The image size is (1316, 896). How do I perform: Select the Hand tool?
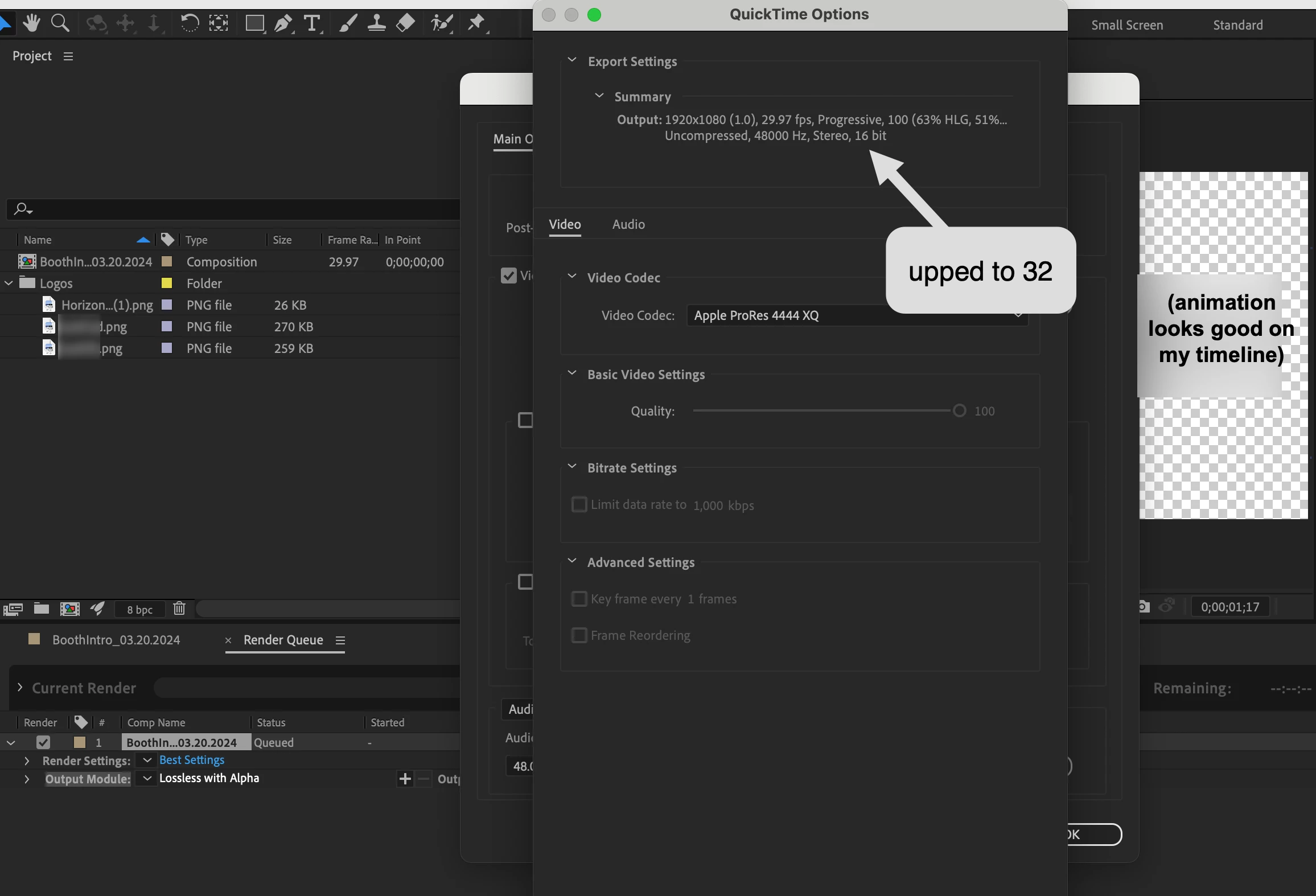point(32,23)
